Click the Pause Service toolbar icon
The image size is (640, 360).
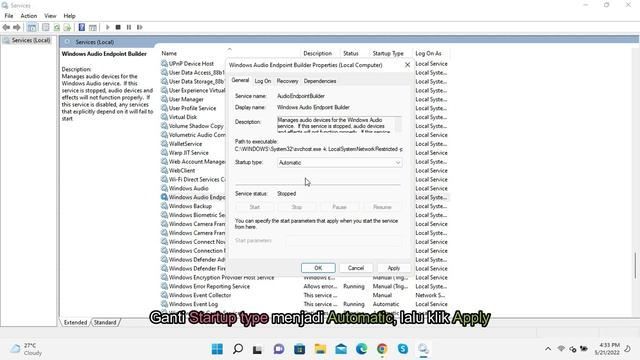click(129, 27)
